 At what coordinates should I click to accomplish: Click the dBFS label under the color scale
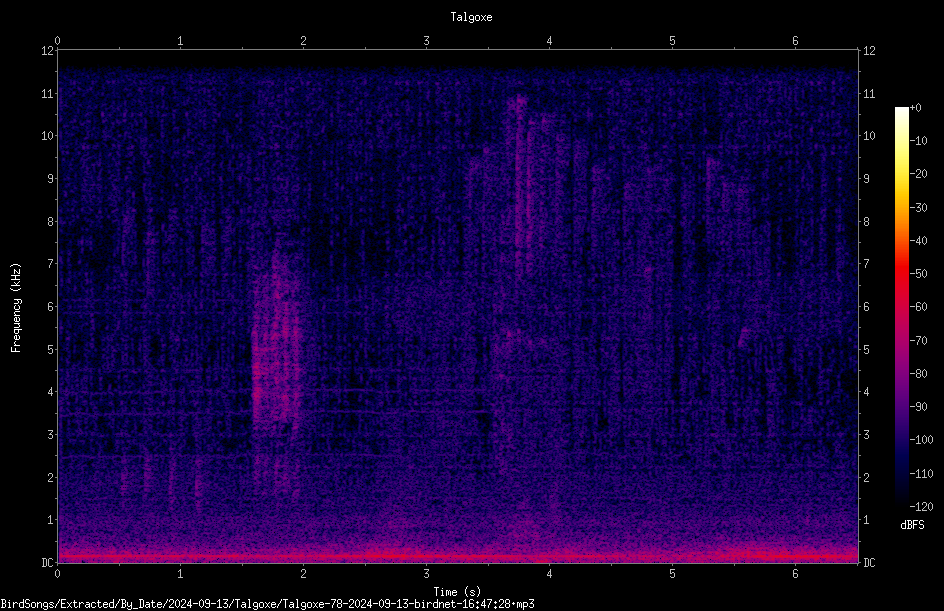click(x=912, y=525)
